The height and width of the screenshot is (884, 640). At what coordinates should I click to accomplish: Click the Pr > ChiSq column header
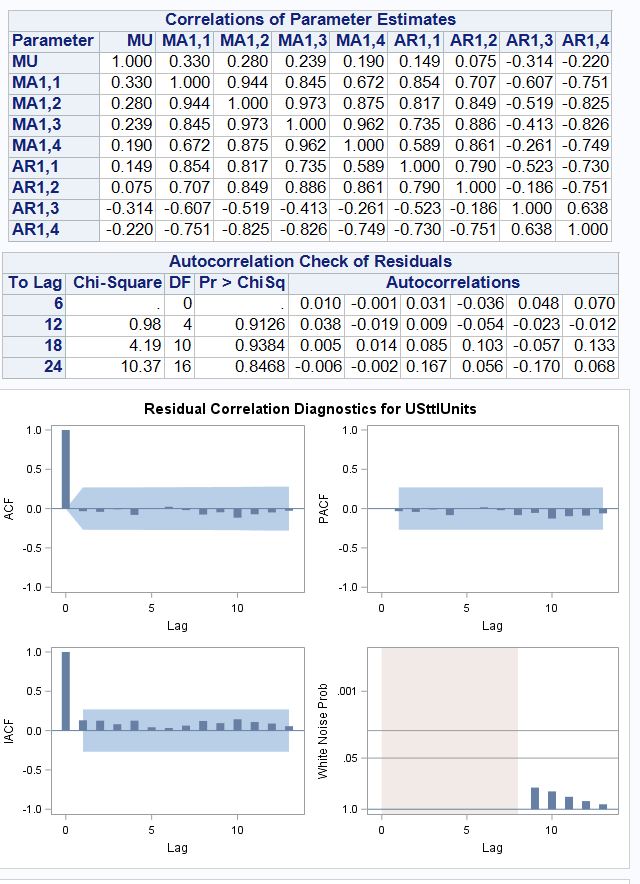(x=242, y=282)
